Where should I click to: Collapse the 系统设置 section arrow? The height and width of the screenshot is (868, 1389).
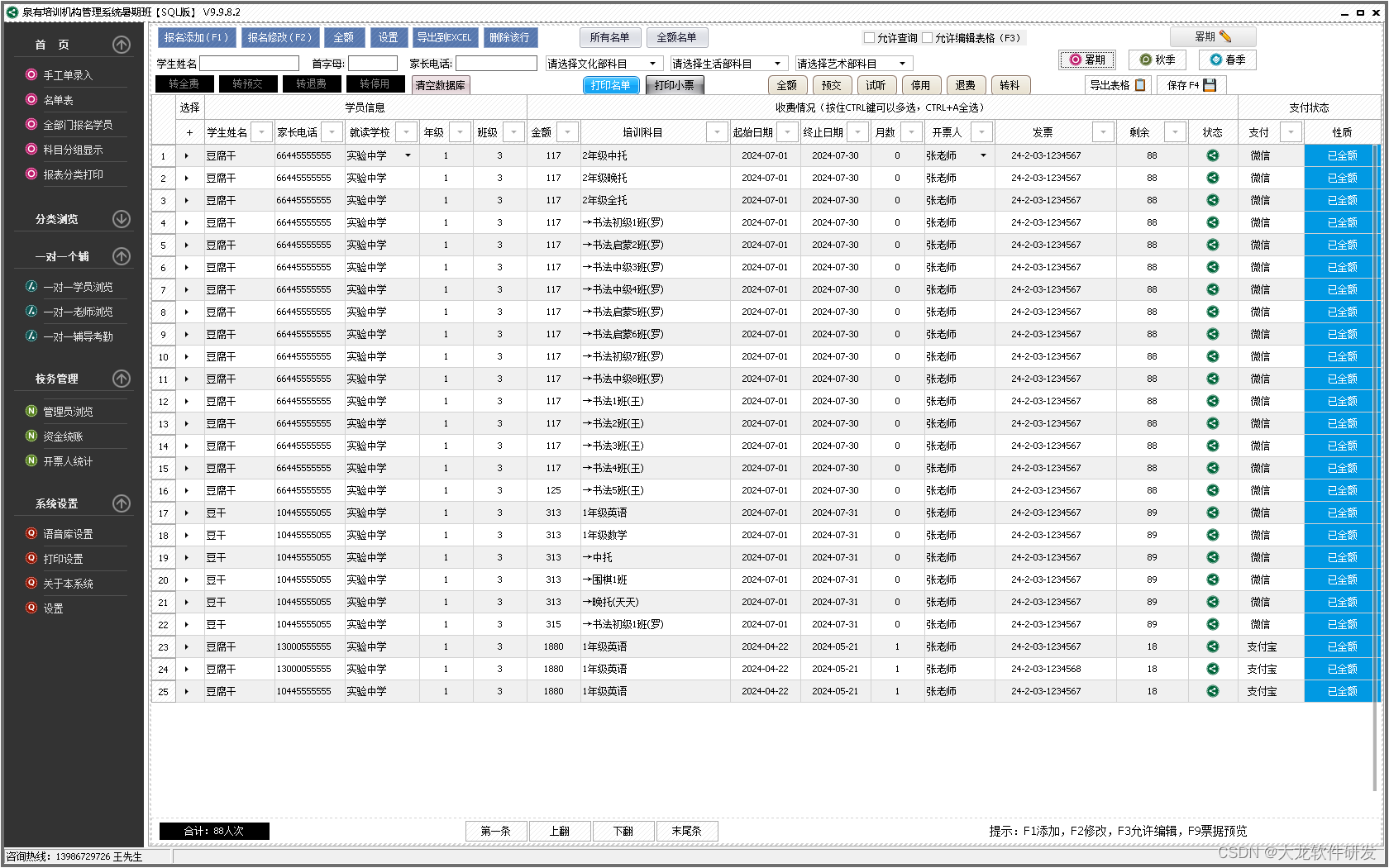pos(122,503)
